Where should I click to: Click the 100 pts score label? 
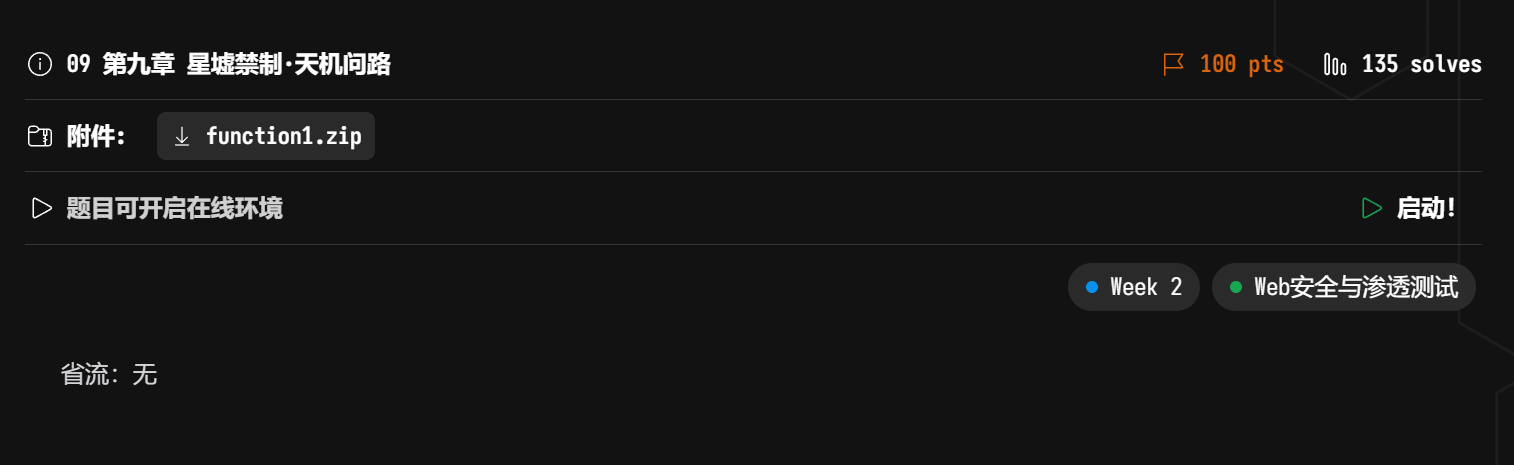point(1241,65)
